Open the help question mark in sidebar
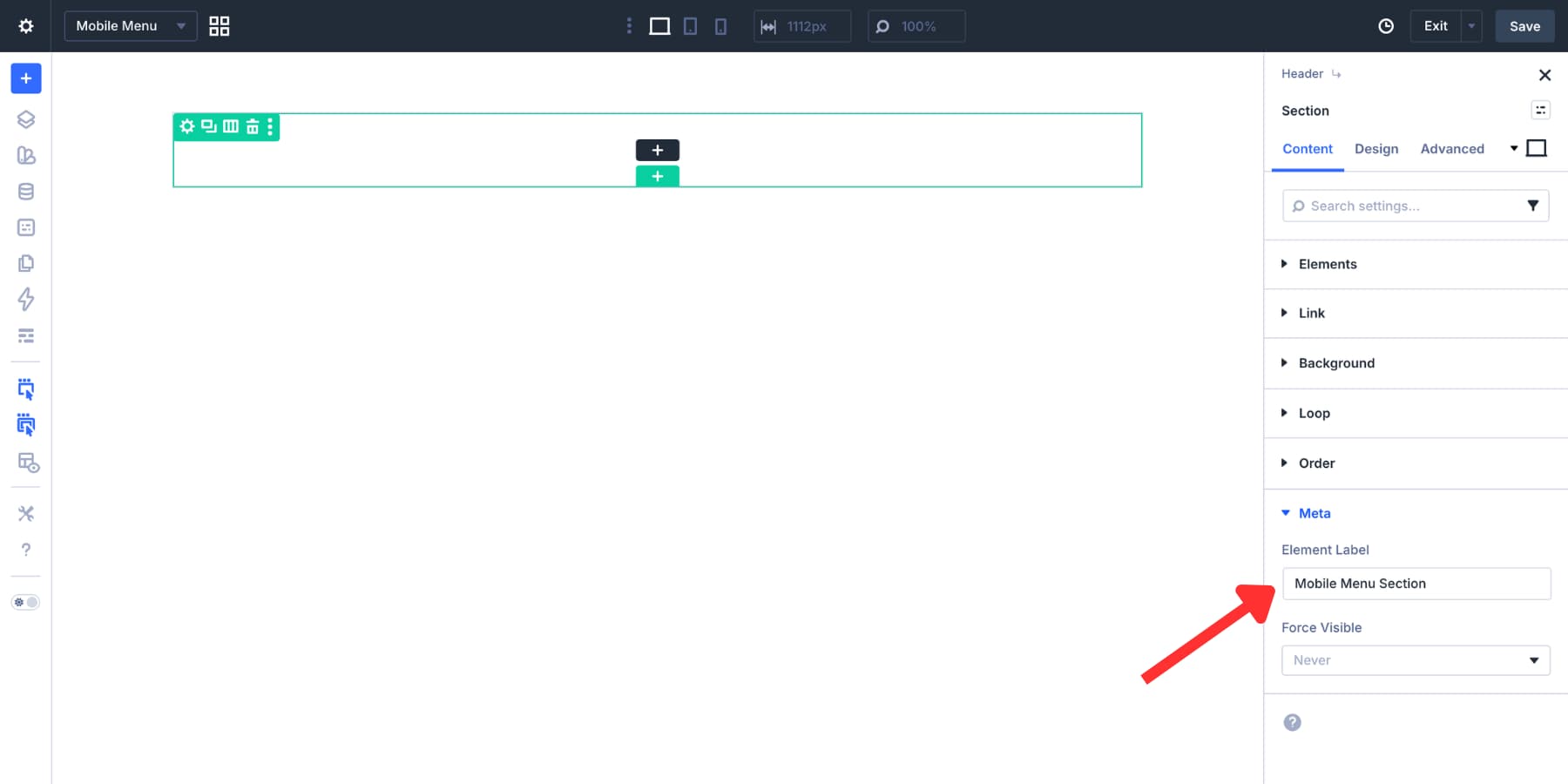 (x=26, y=550)
